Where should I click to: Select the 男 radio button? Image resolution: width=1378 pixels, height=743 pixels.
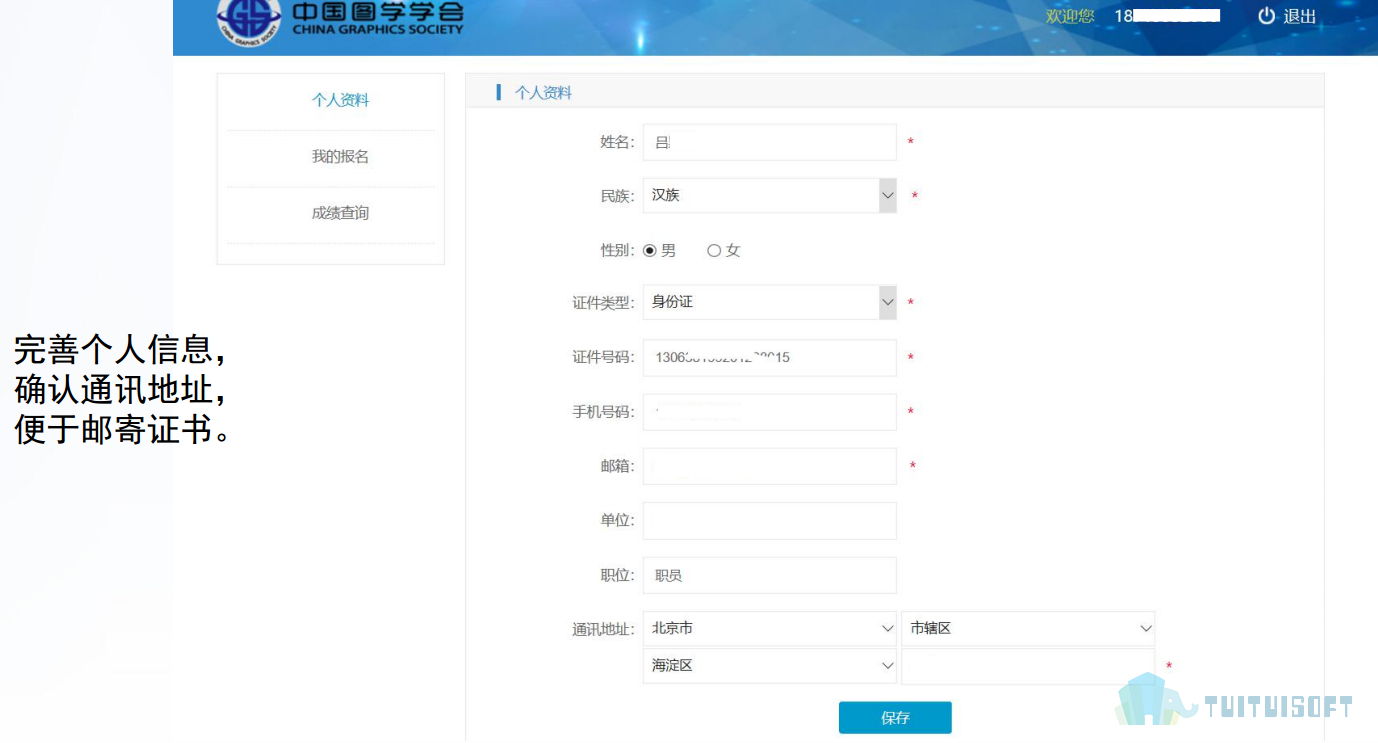click(x=649, y=251)
